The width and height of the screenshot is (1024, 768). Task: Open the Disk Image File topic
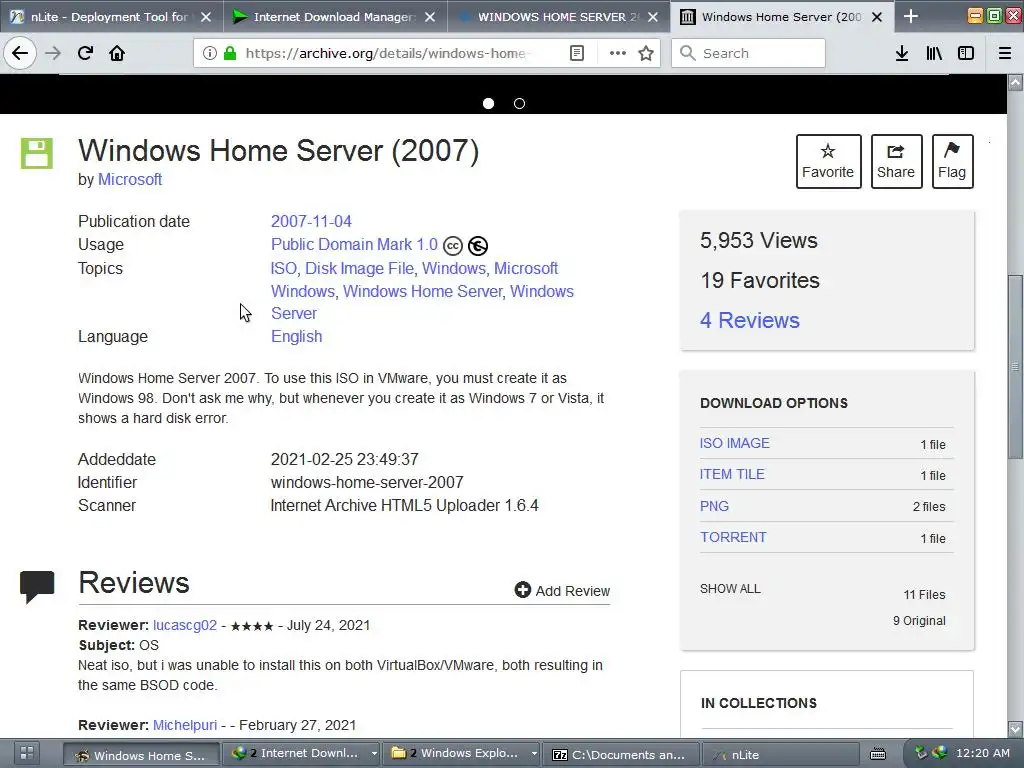pyautogui.click(x=359, y=268)
